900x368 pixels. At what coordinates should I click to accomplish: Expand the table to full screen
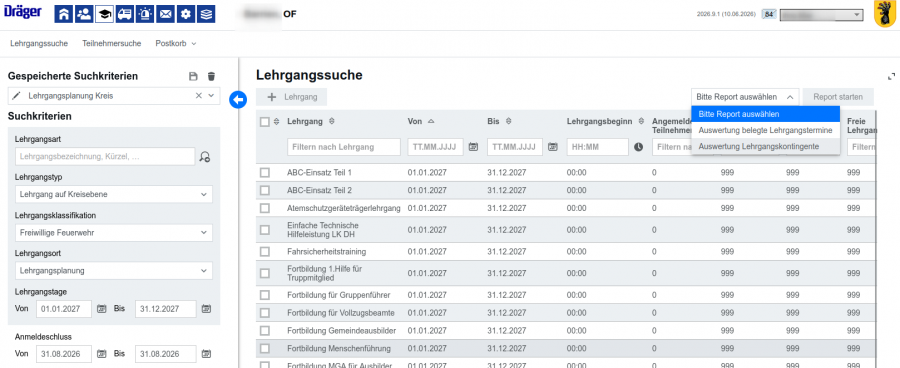[x=891, y=76]
